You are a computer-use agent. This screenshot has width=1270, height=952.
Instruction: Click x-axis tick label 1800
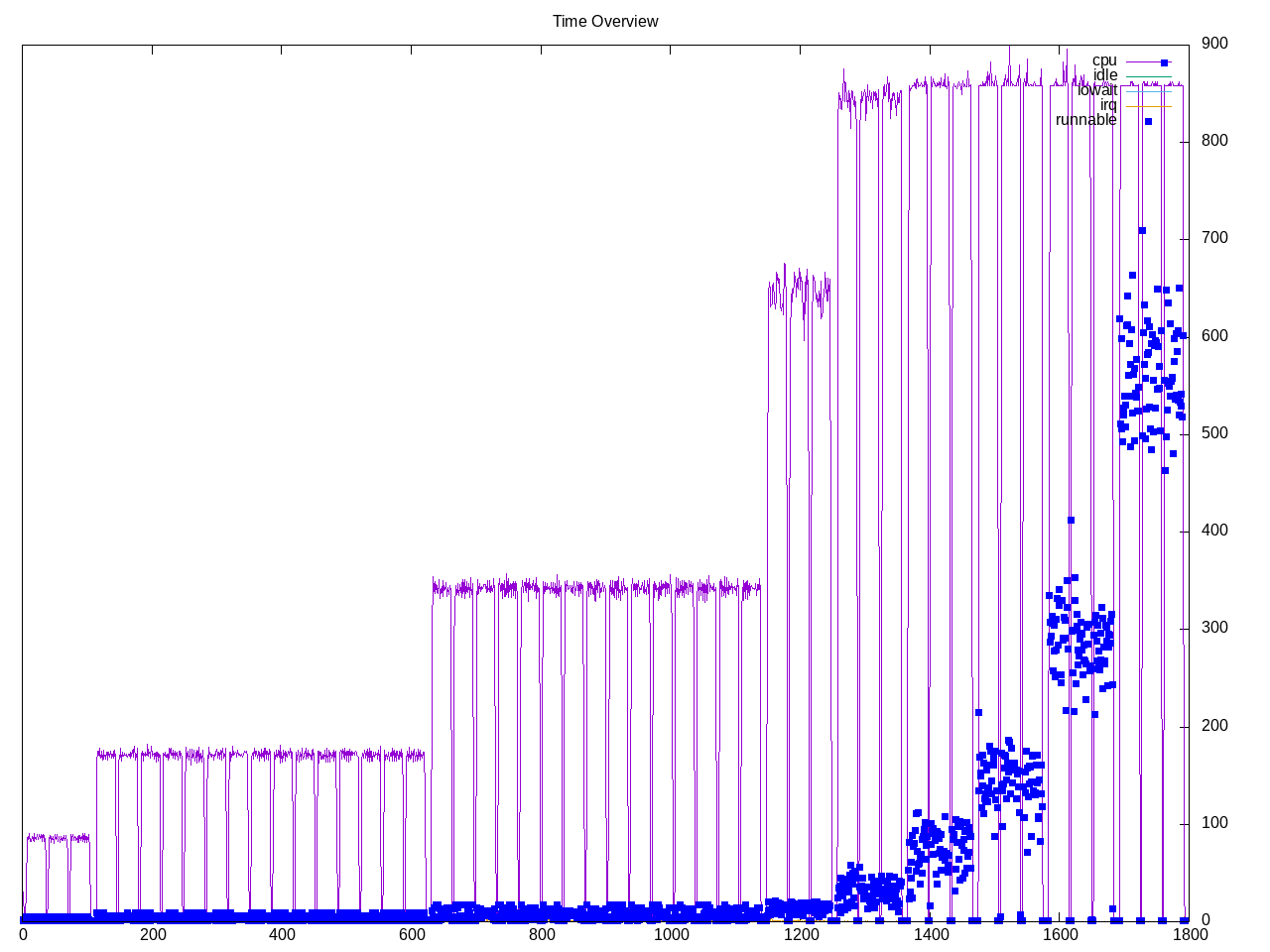tap(1190, 934)
